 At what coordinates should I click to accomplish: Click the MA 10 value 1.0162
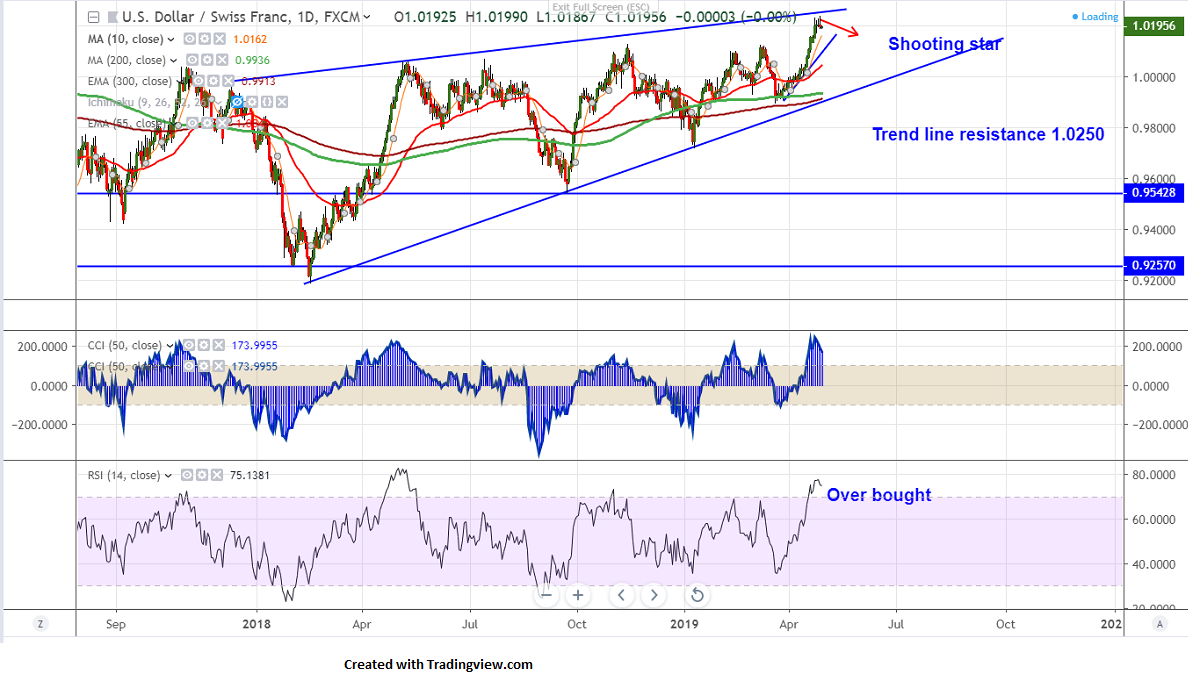(x=249, y=39)
